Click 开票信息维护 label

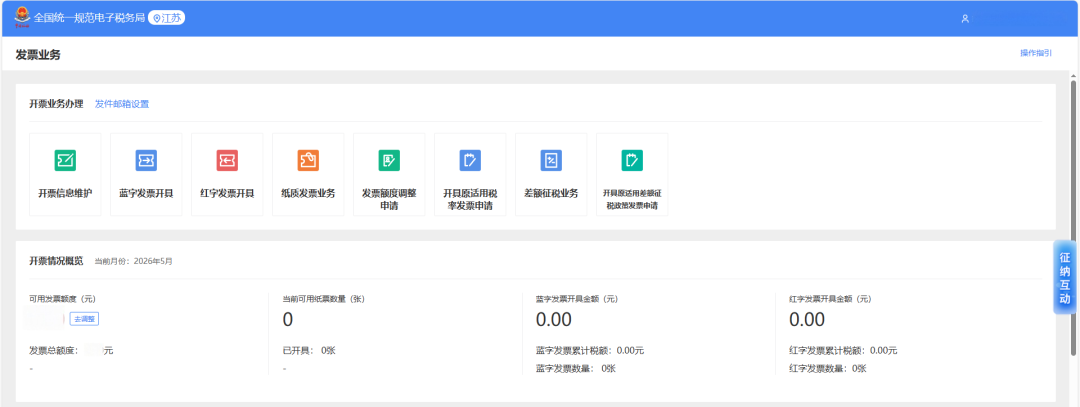65,194
